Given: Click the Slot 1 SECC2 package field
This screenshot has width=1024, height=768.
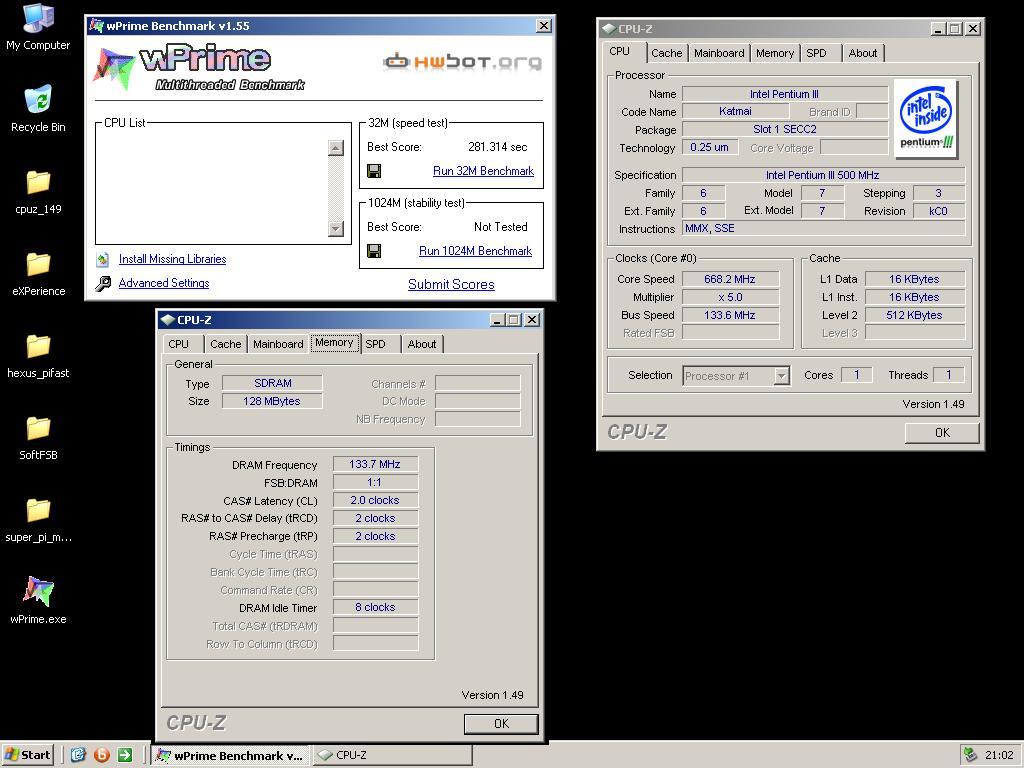Looking at the screenshot, I should pos(785,129).
